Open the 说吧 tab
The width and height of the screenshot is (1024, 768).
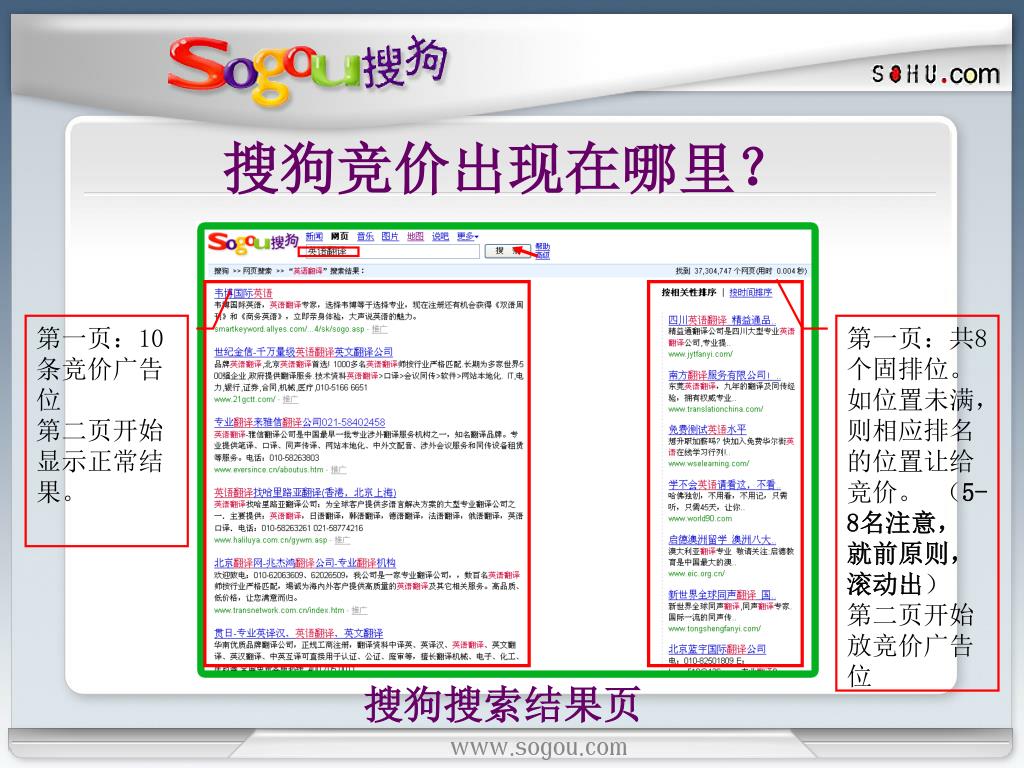[x=440, y=236]
